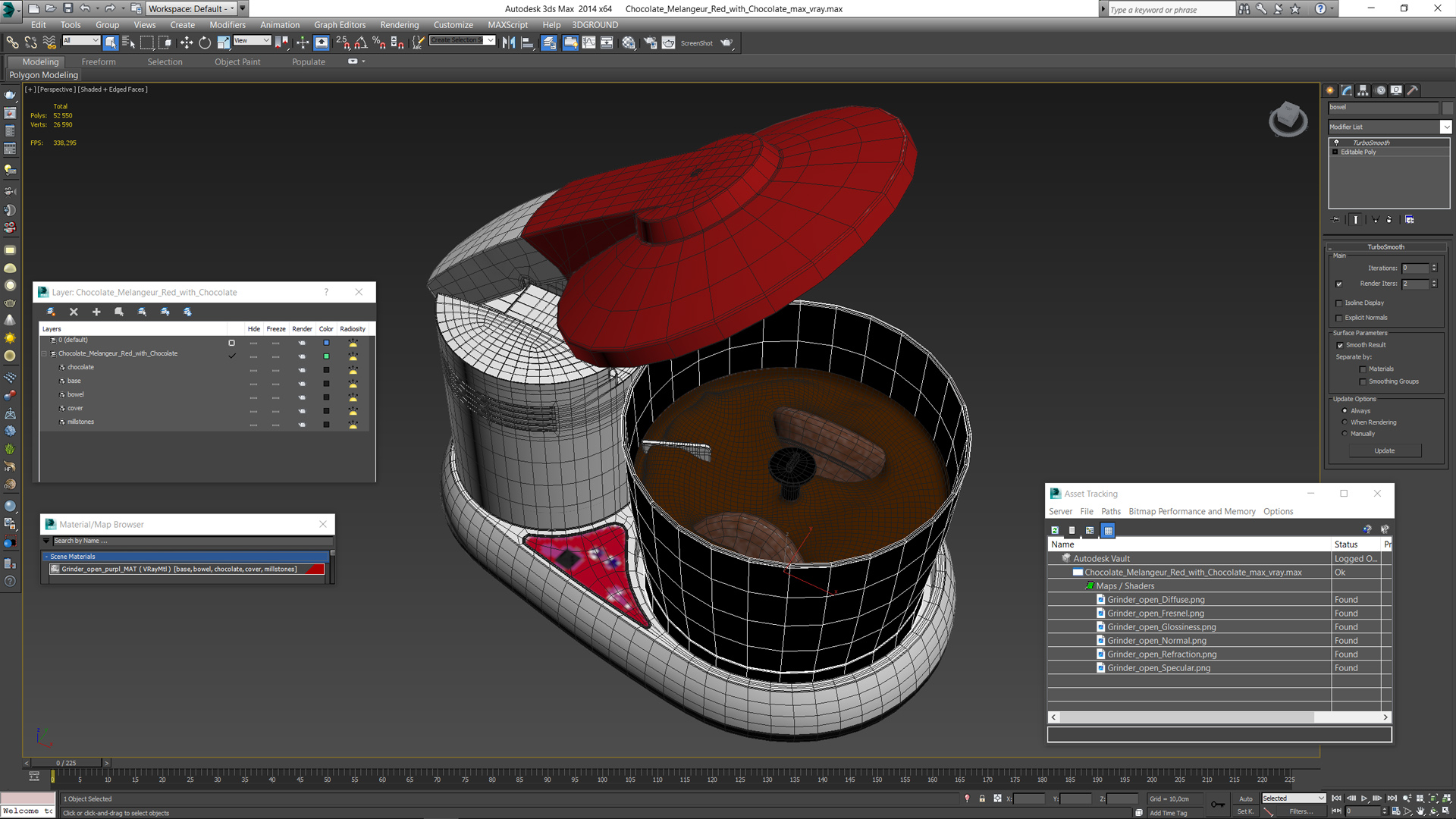Toggle the Smooth Result checkbox

[x=1340, y=346]
